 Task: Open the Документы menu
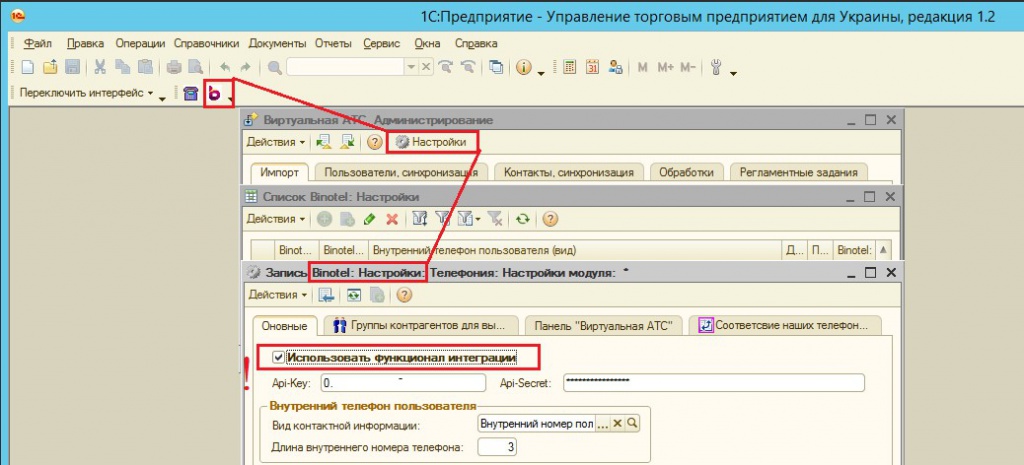pos(278,44)
